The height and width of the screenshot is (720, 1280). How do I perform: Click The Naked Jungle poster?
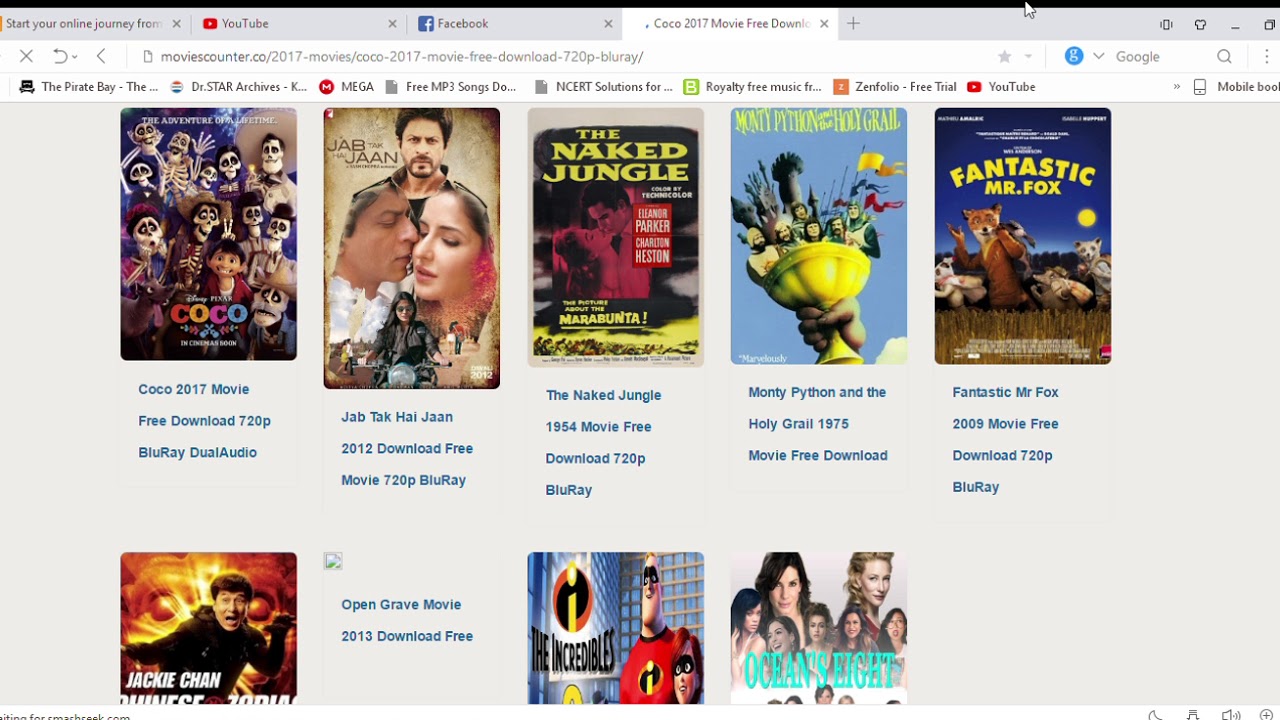616,237
